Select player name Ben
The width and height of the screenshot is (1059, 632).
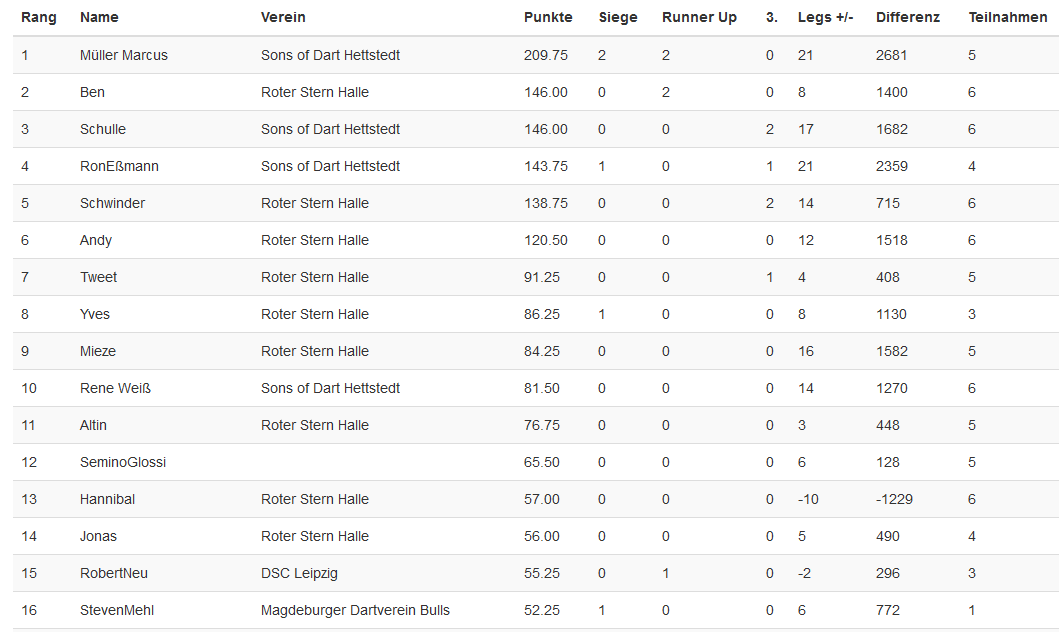click(x=92, y=93)
